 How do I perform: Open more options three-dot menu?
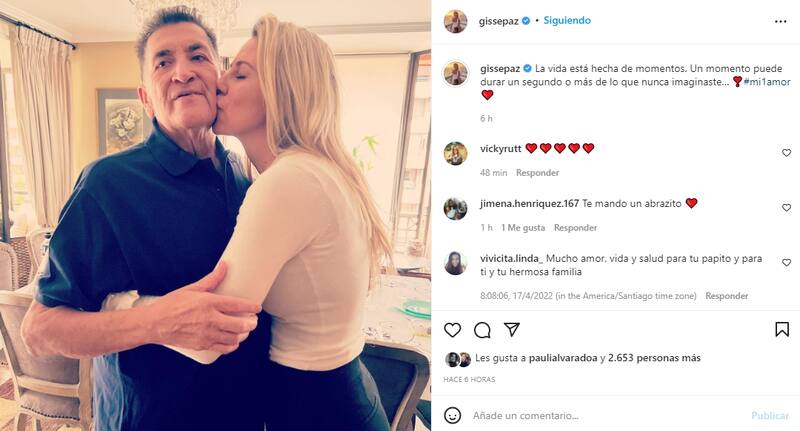781,21
